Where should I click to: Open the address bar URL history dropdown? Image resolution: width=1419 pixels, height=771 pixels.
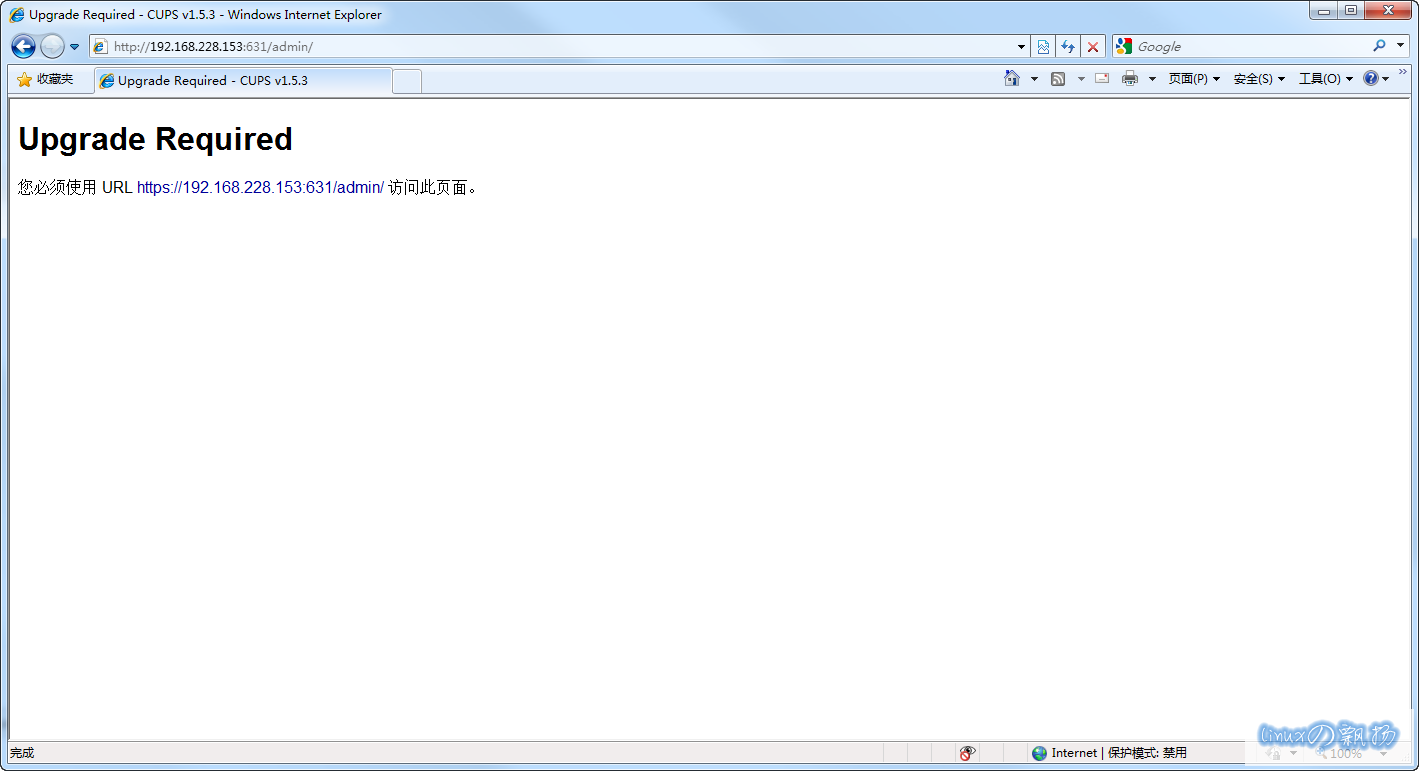click(x=1021, y=47)
